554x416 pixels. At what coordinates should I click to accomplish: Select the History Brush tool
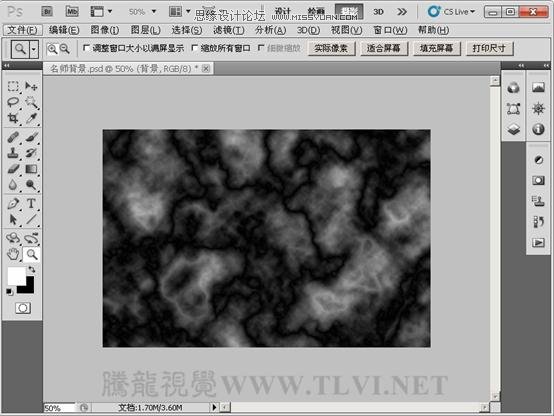click(x=31, y=153)
